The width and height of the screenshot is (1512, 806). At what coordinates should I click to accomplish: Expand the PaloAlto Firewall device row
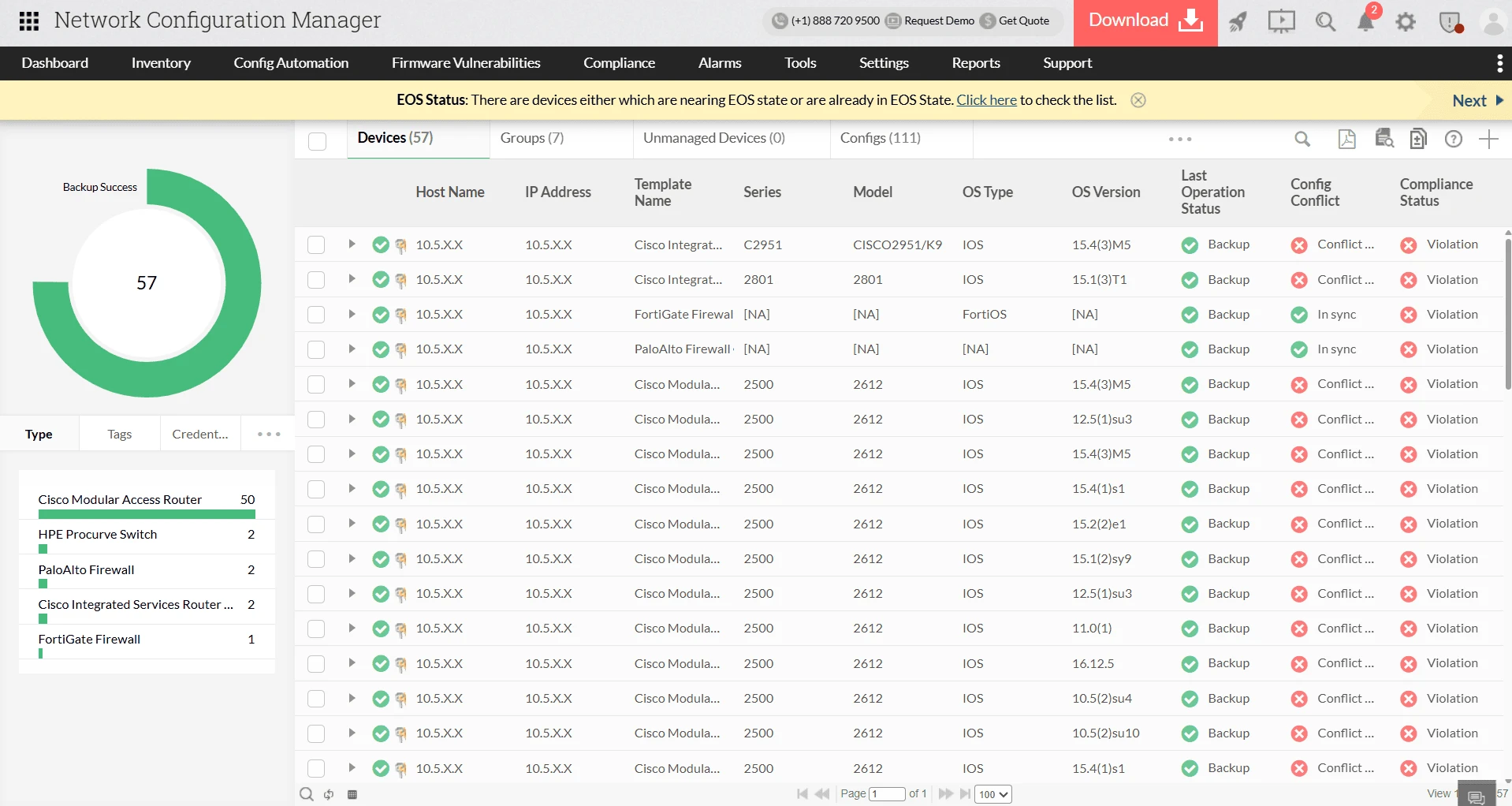[352, 349]
